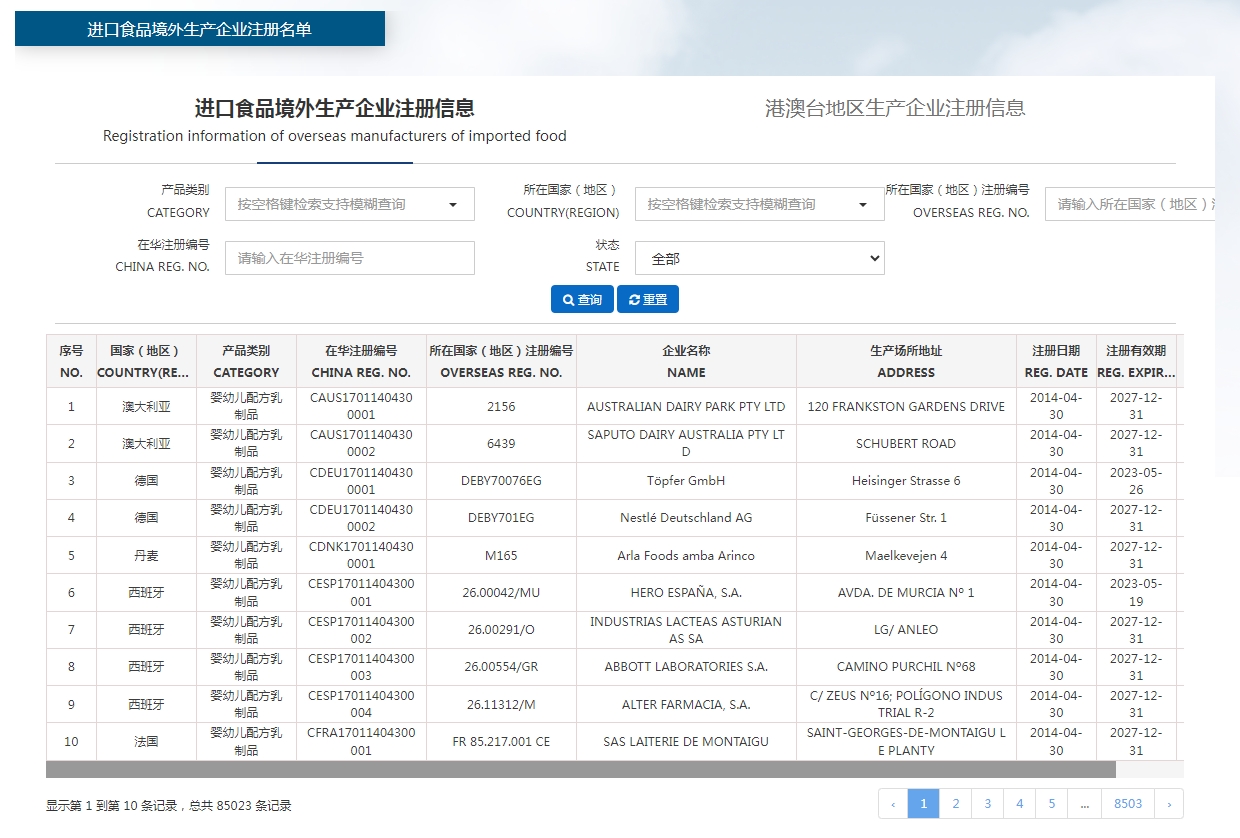Viewport: 1240px width, 838px height.
Task: Click the AUSTRALIAN DAIRY PARK PTY LTD cell
Action: click(686, 407)
